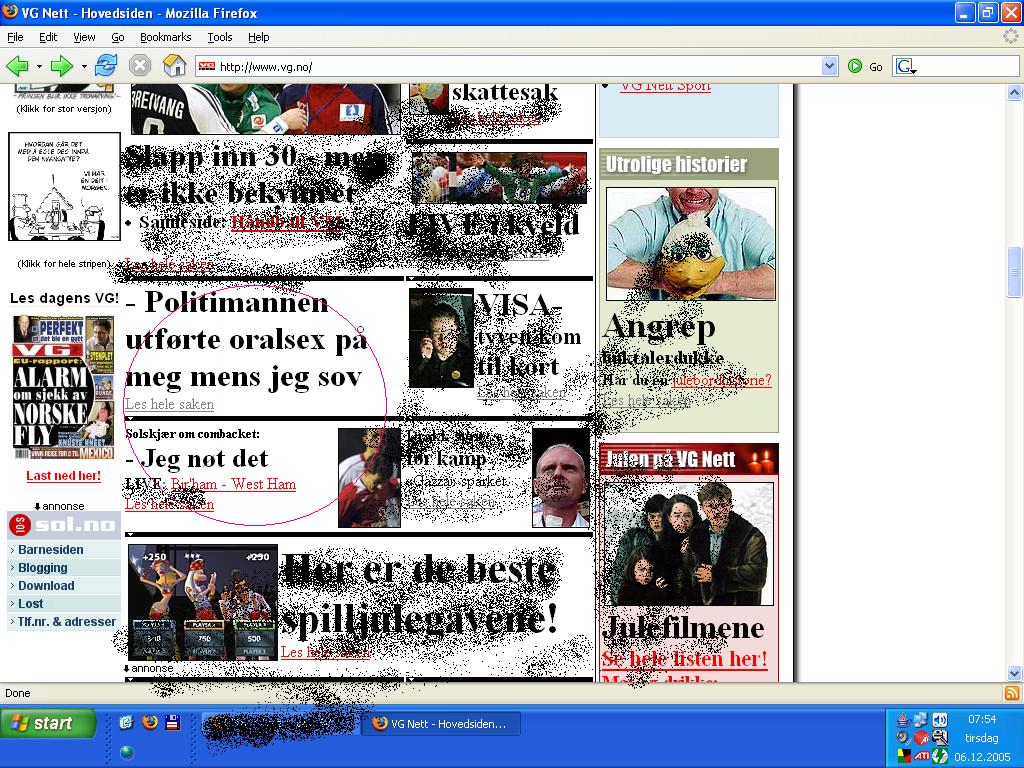This screenshot has width=1024, height=768.
Task: Click the VG front page cover thumbnail
Action: click(63, 387)
